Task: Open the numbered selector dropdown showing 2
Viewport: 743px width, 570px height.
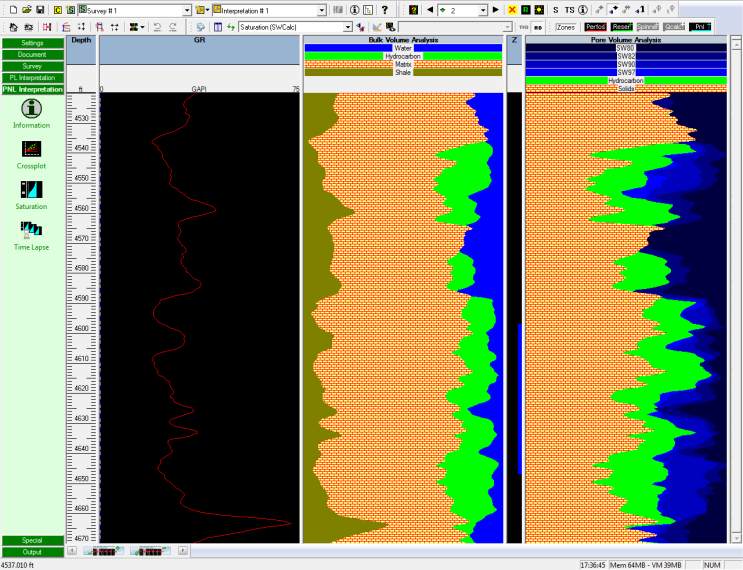Action: click(483, 10)
